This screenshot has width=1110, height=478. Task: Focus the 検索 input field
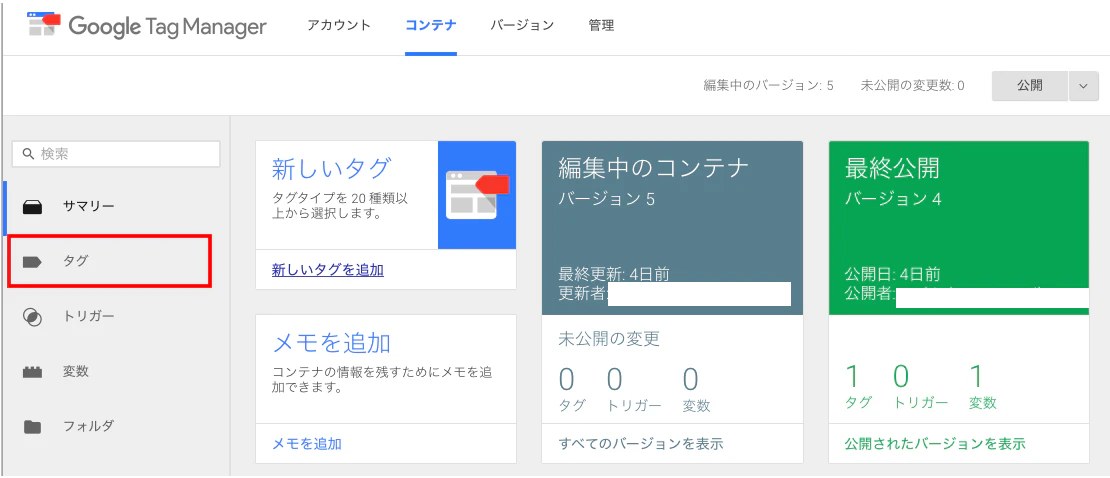click(116, 154)
